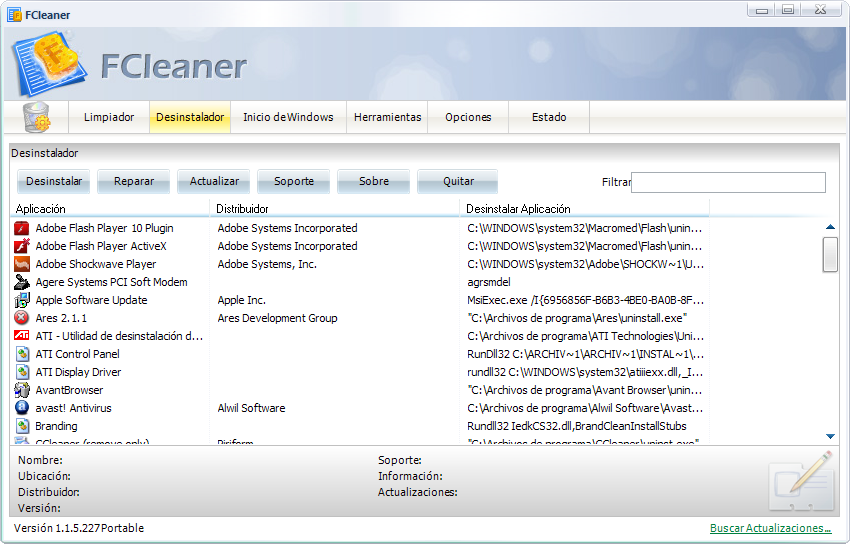Screen dimensions: 850x544
Task: Click the Adobe Flash Player 10 Plugin icon
Action: click(22, 228)
